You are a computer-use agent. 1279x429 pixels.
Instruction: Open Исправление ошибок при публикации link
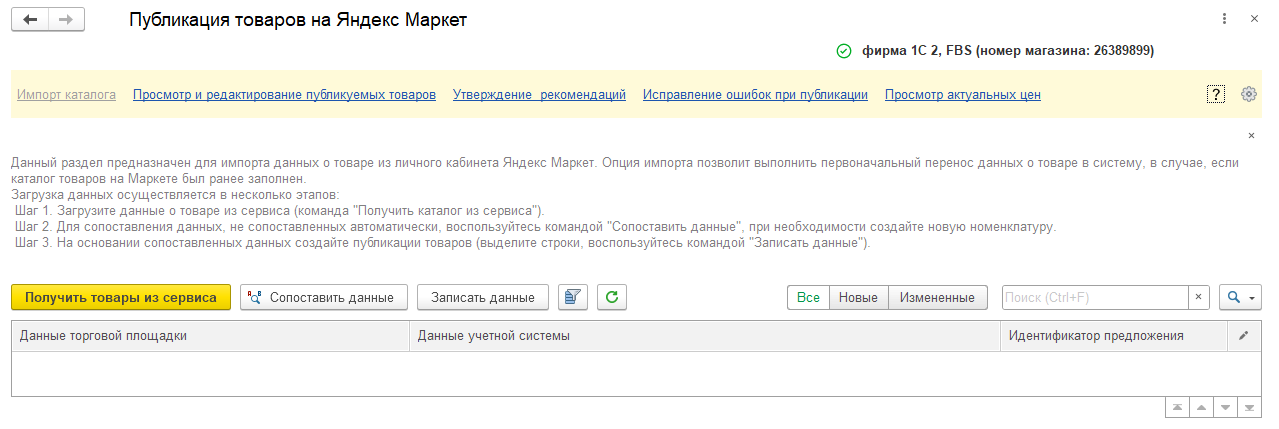tap(755, 95)
